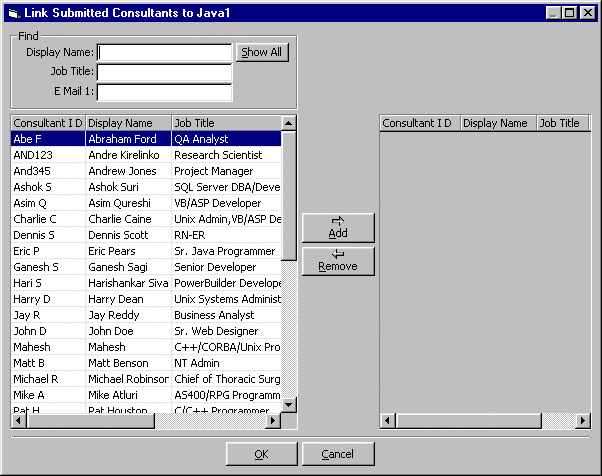
Task: Click the Remove button with left arrow
Action: 338,261
